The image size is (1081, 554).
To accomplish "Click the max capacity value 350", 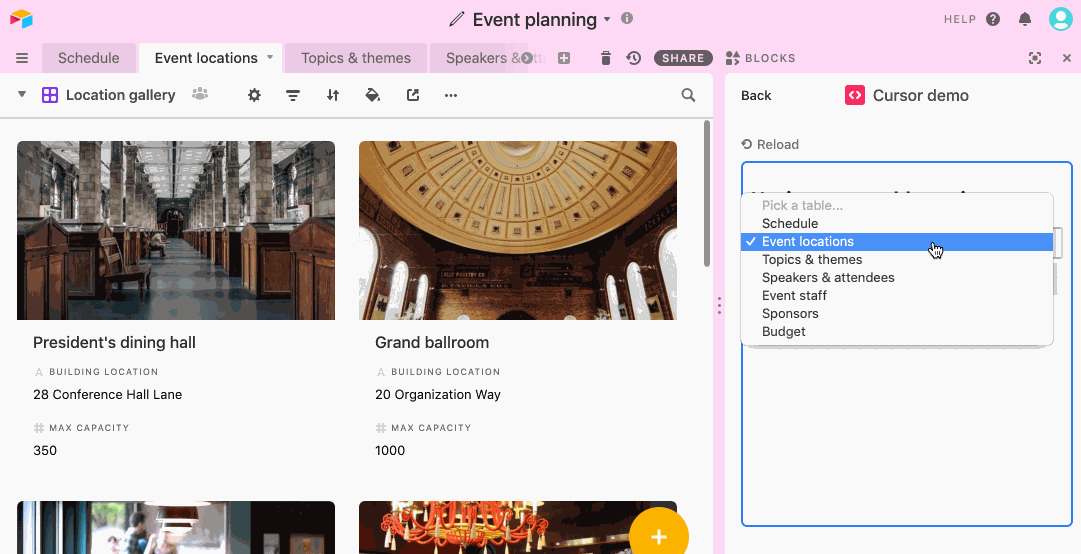I will click(45, 451).
